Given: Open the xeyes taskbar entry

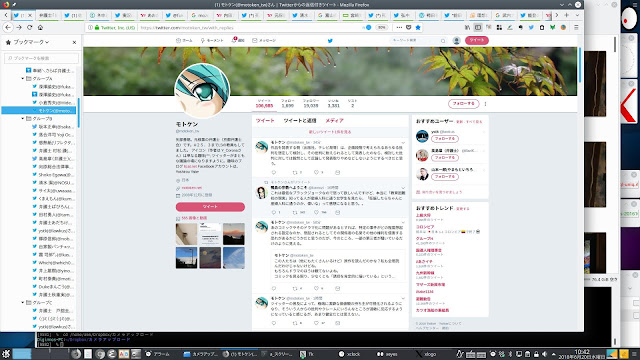Looking at the screenshot, I should (x=387, y=354).
